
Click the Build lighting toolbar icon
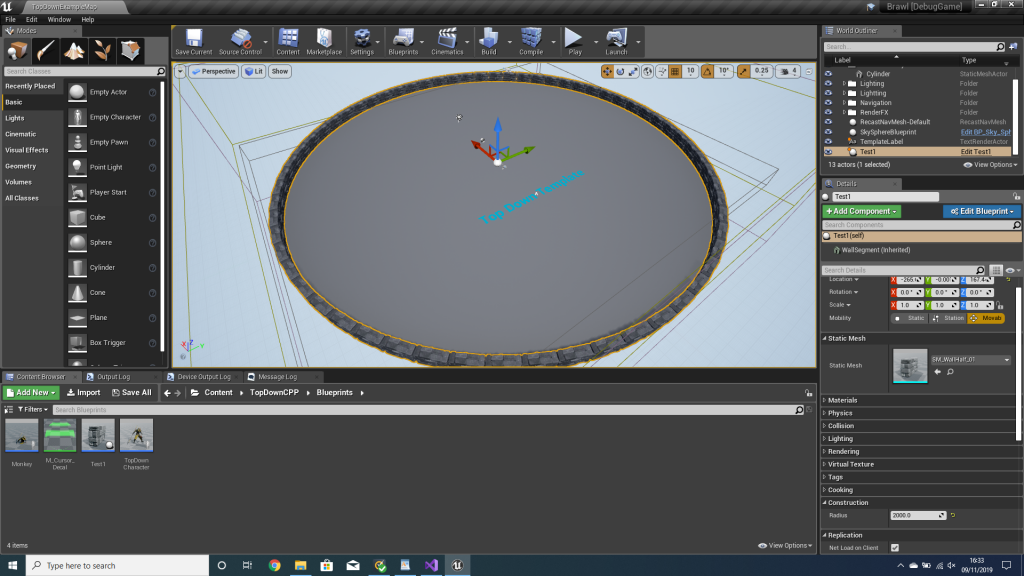(488, 41)
